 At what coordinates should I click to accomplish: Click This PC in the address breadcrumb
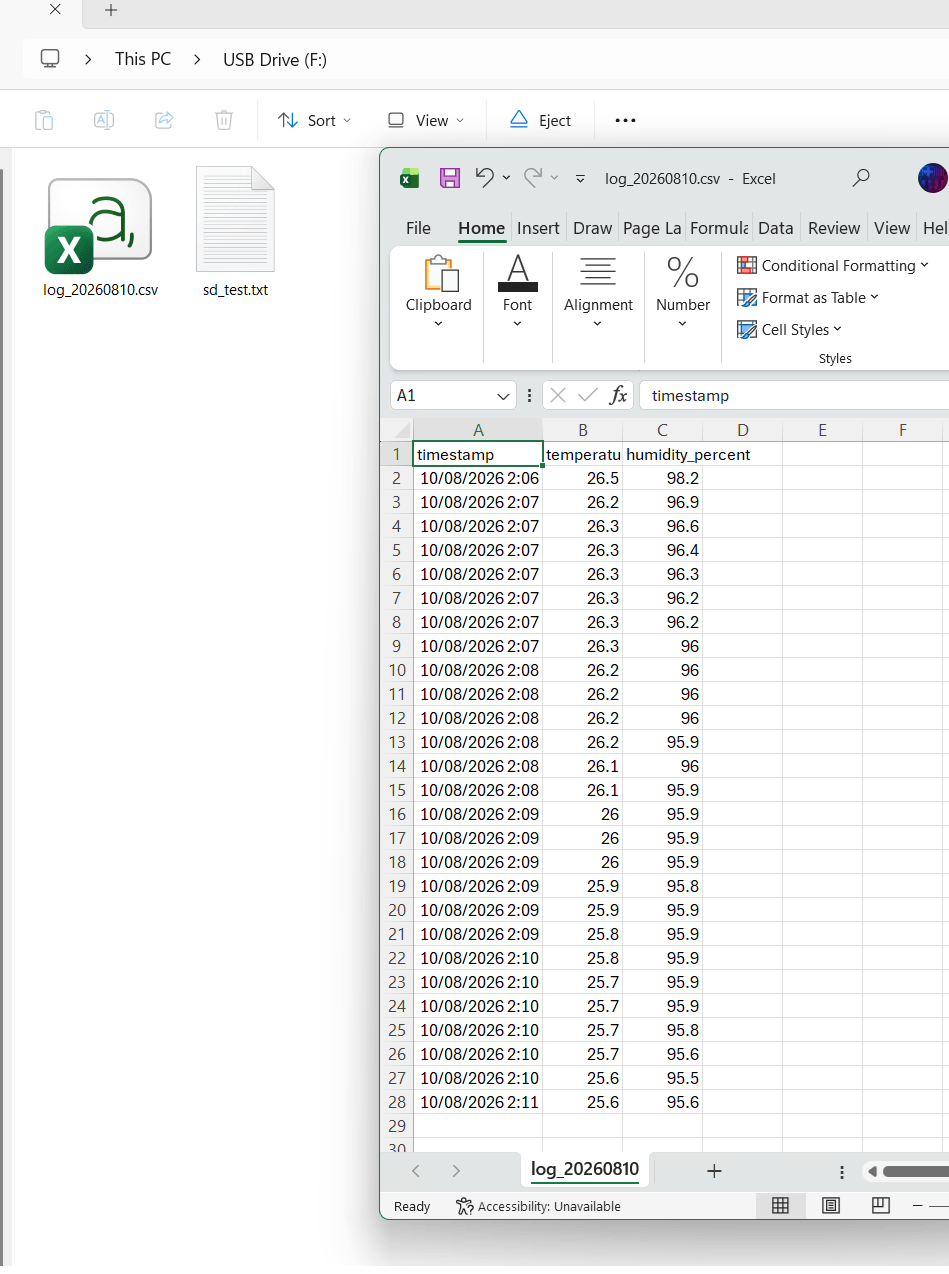coord(143,59)
